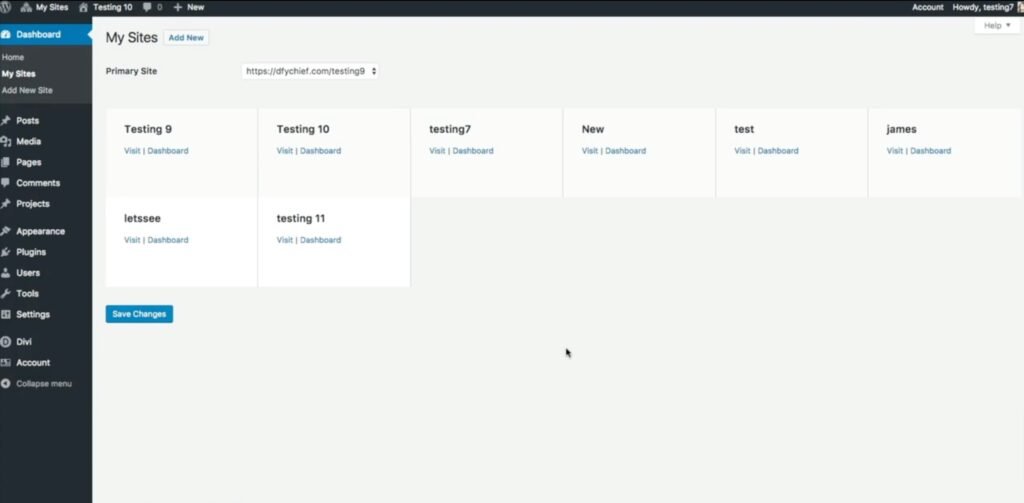Screen dimensions: 1024x503
Task: Select Add New Site in sidebar submenu
Action: coord(27,90)
